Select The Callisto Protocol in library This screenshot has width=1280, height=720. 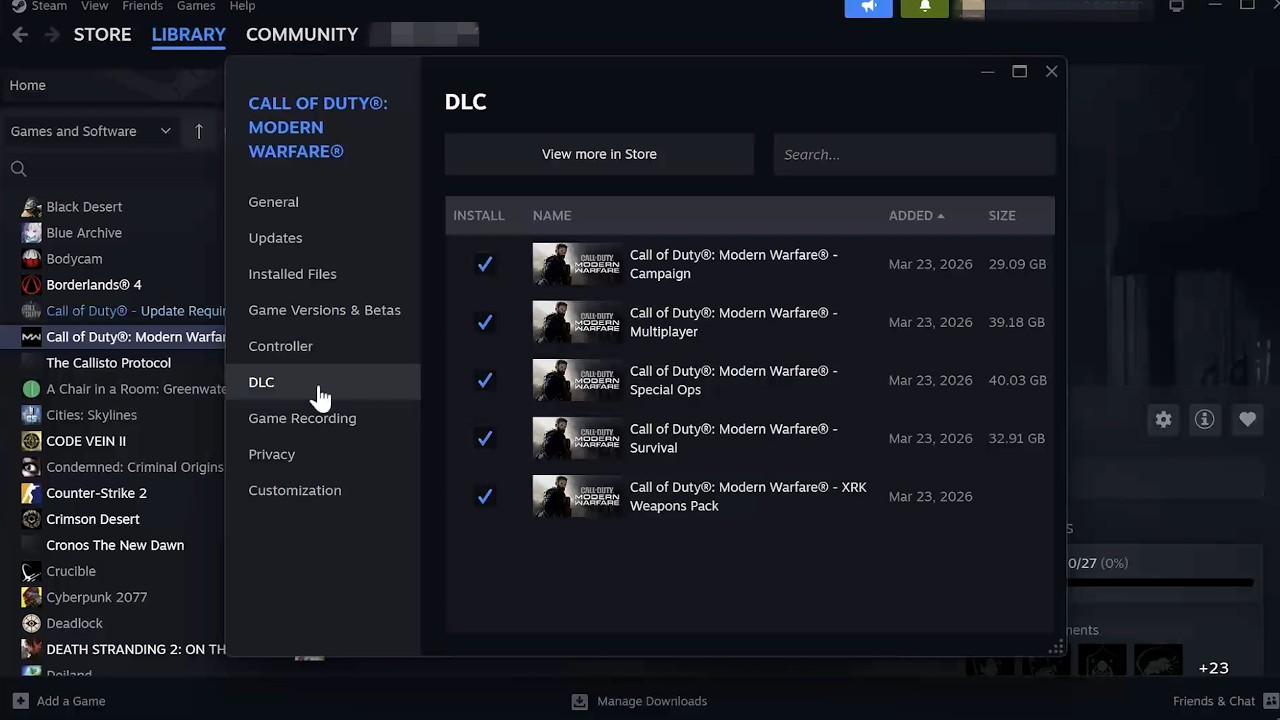(108, 363)
